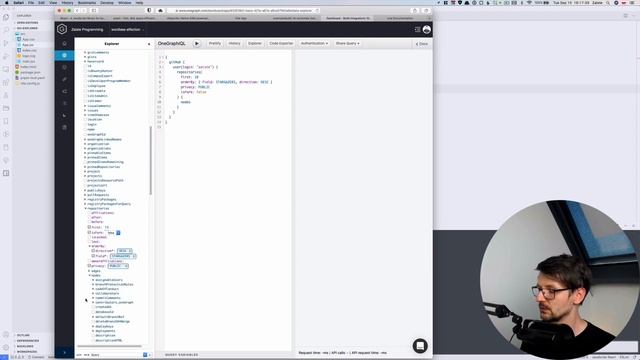Open macOS Spotlight search icon
The width and height of the screenshot is (640, 360).
[x=608, y=2]
